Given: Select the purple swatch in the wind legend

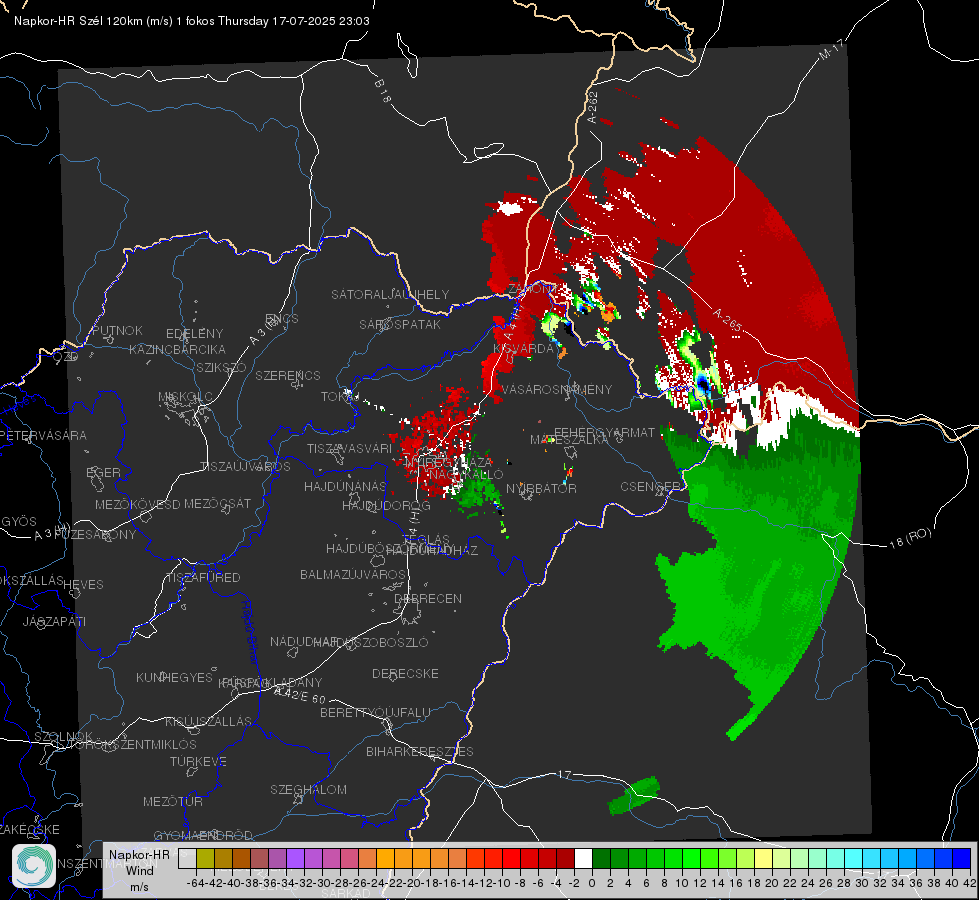Looking at the screenshot, I should (295, 858).
